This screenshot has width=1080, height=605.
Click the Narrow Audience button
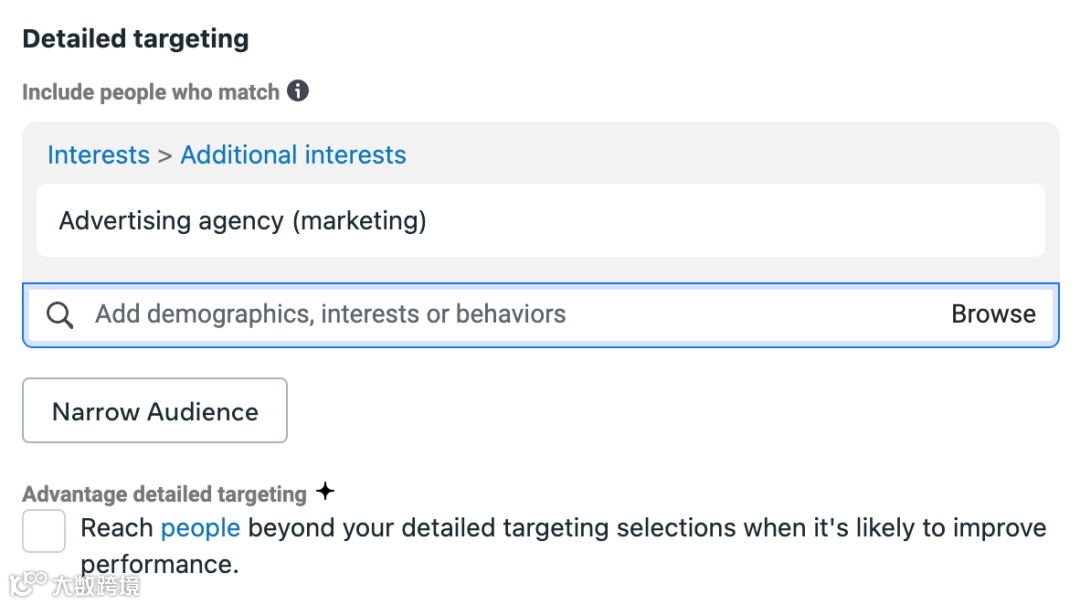coord(155,411)
